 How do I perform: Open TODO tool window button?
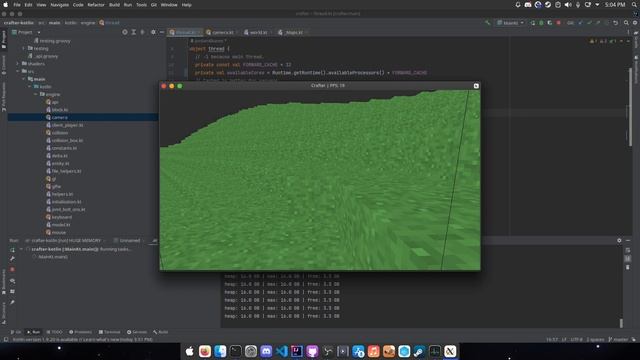54,332
